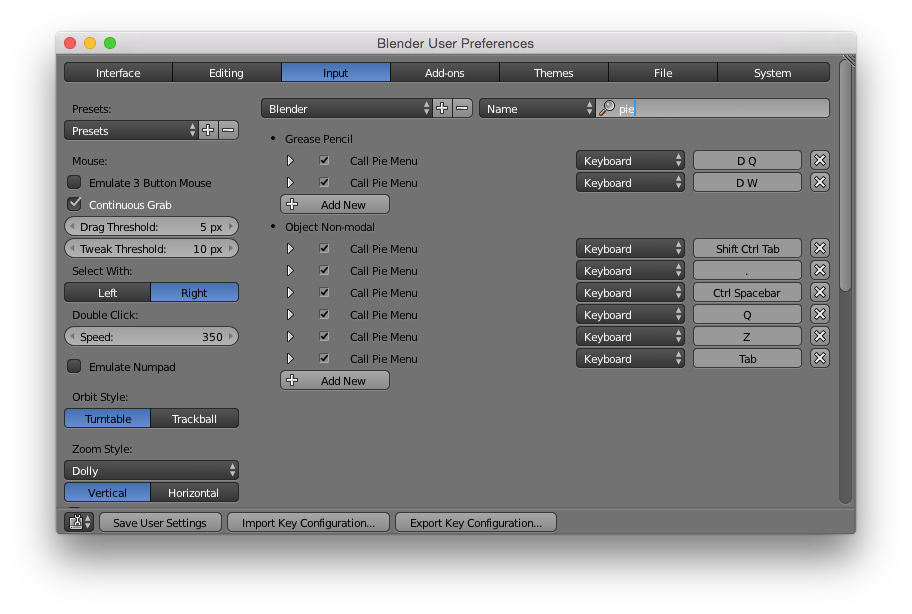Change the Ctrl Spacebar key binding
This screenshot has height=614, width=912.
click(747, 292)
